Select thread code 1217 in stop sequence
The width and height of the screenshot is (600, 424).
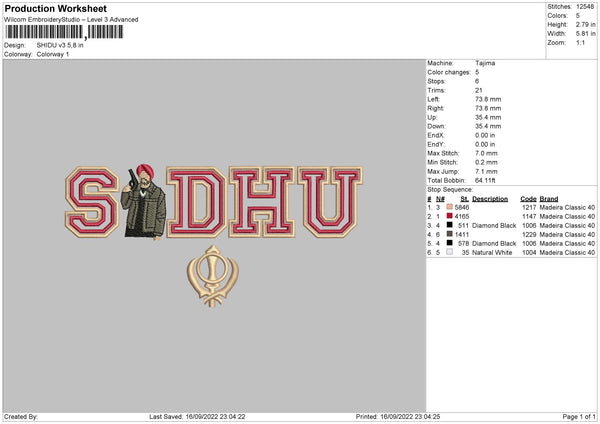point(529,207)
